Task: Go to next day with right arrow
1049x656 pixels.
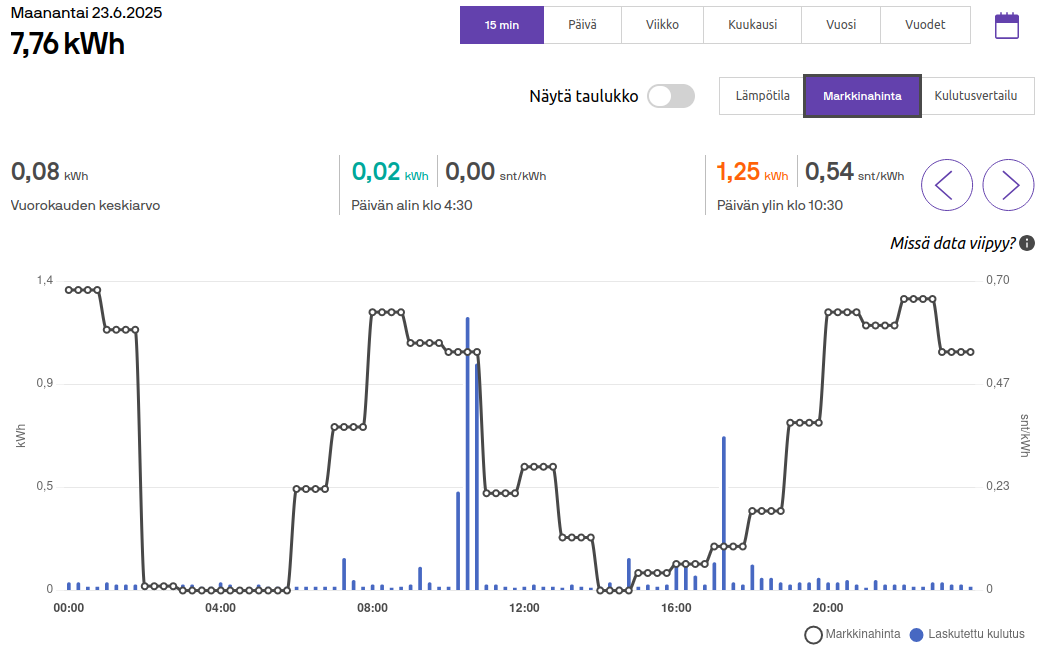Action: pyautogui.click(x=1008, y=185)
